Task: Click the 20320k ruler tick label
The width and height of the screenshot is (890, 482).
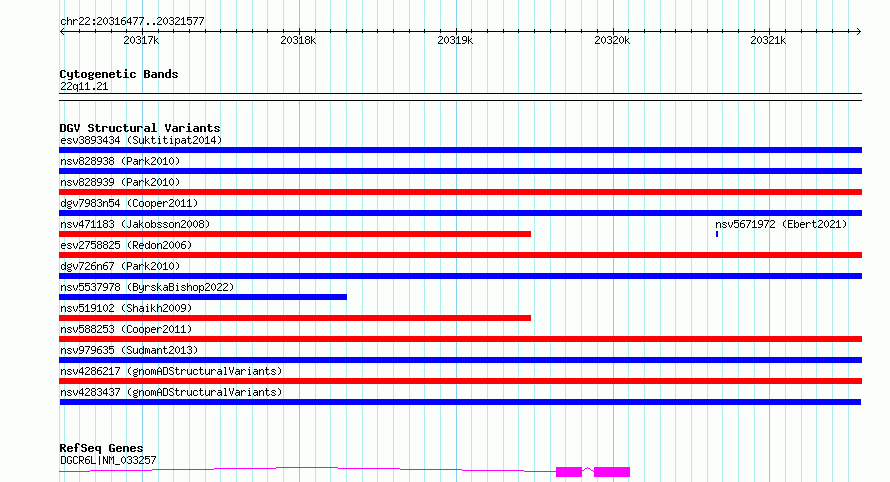Action: point(612,40)
